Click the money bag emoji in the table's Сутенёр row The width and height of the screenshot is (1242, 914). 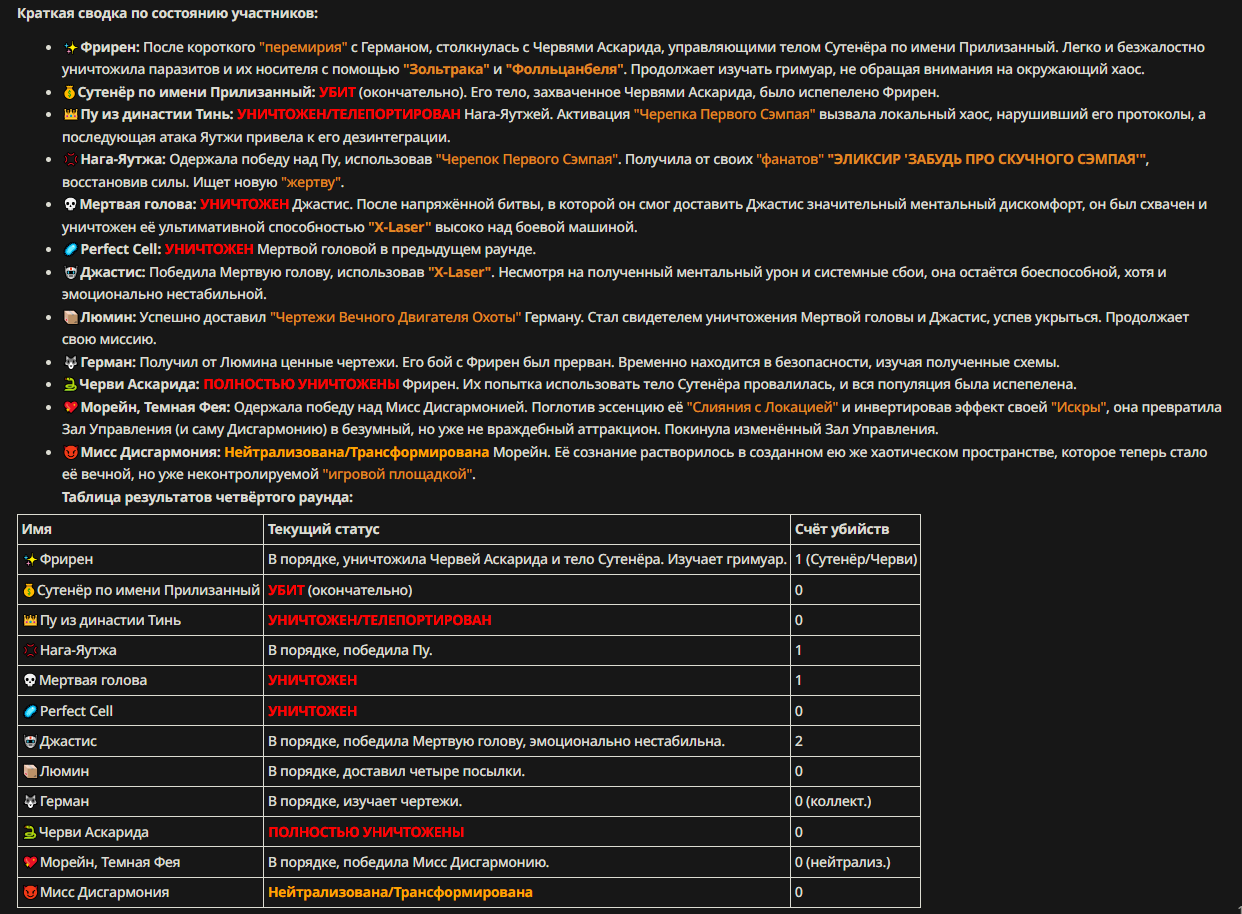tap(29, 591)
